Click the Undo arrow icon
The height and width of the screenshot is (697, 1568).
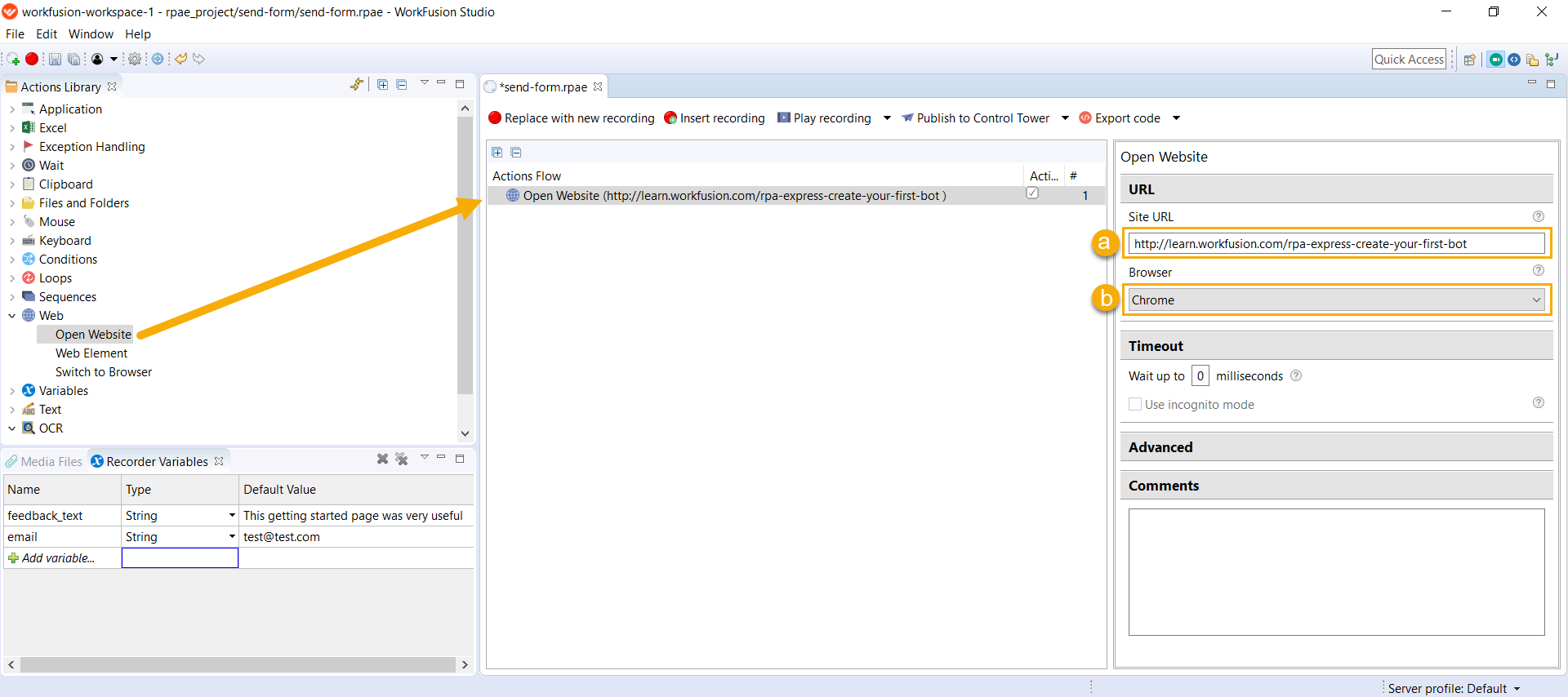[x=181, y=59]
